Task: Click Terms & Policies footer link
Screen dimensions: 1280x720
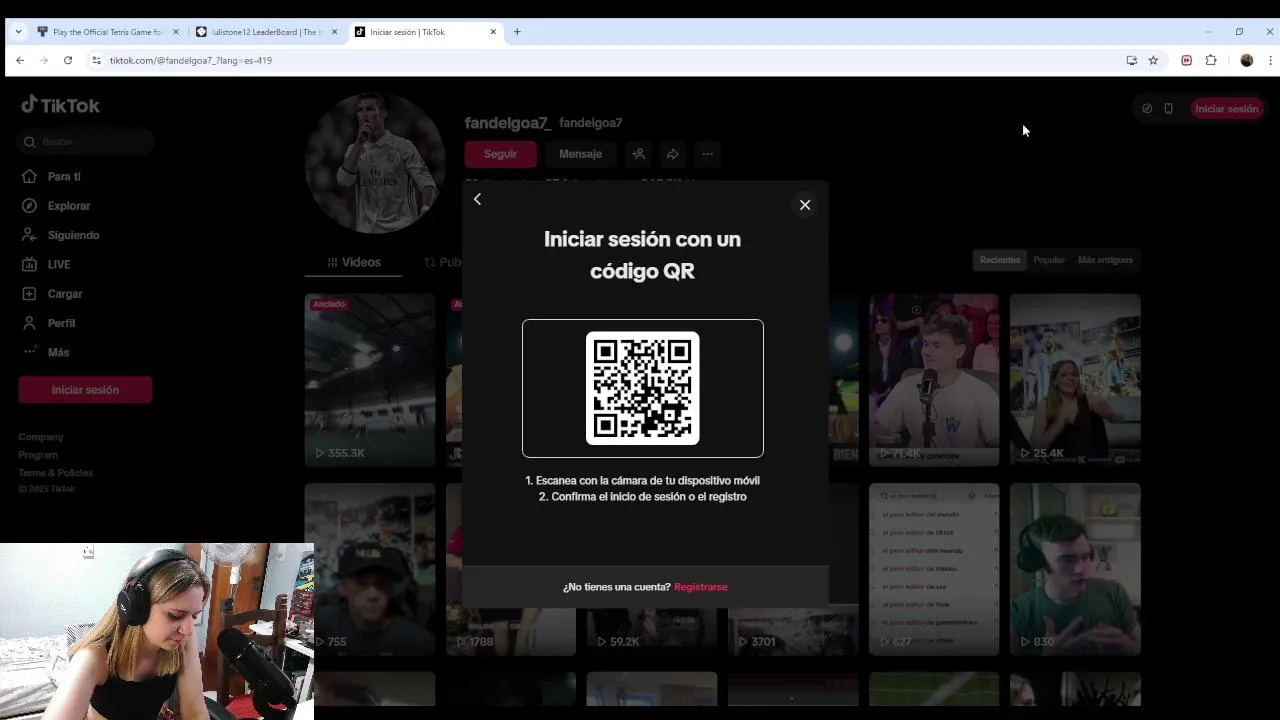Action: point(55,473)
